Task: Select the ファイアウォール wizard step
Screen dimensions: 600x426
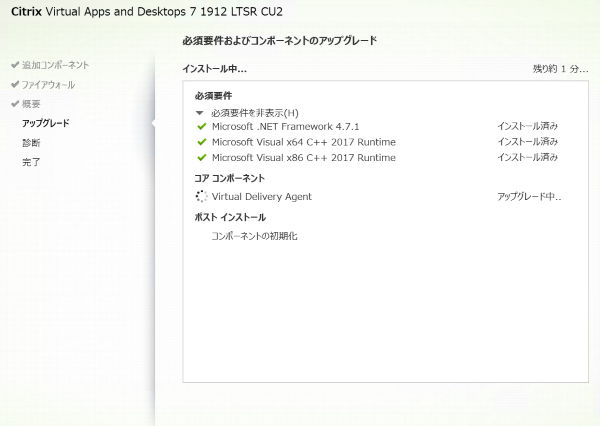Action: (48, 85)
